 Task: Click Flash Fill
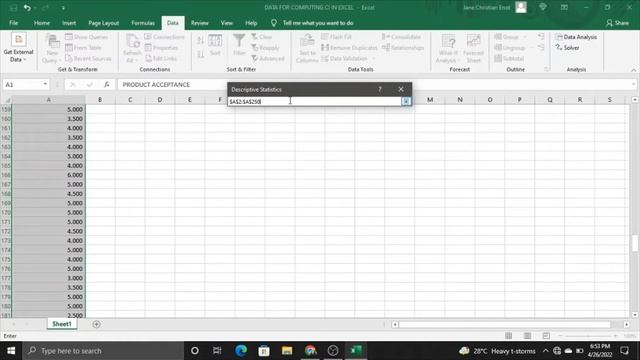[336, 37]
